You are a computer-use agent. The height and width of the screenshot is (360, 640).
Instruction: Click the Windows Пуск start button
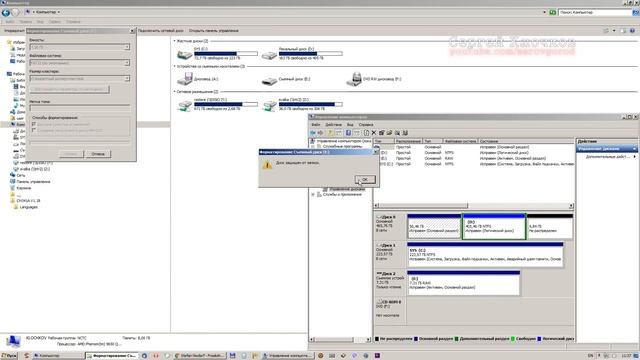coord(9,356)
